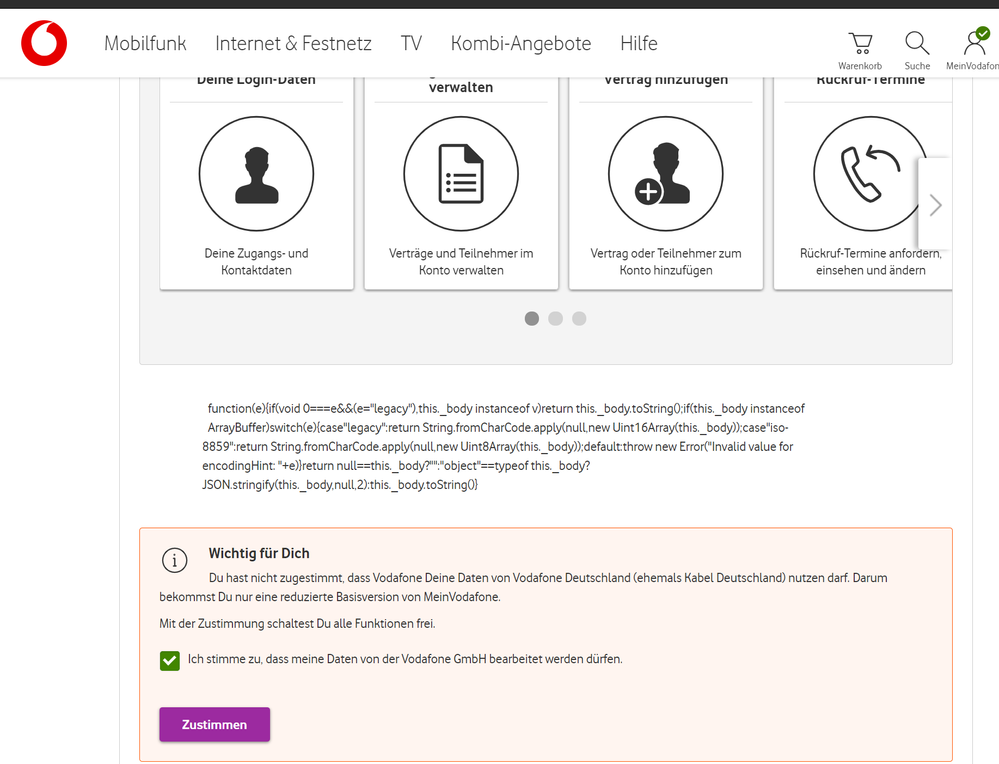Open the MeinVodafone account icon

[974, 44]
